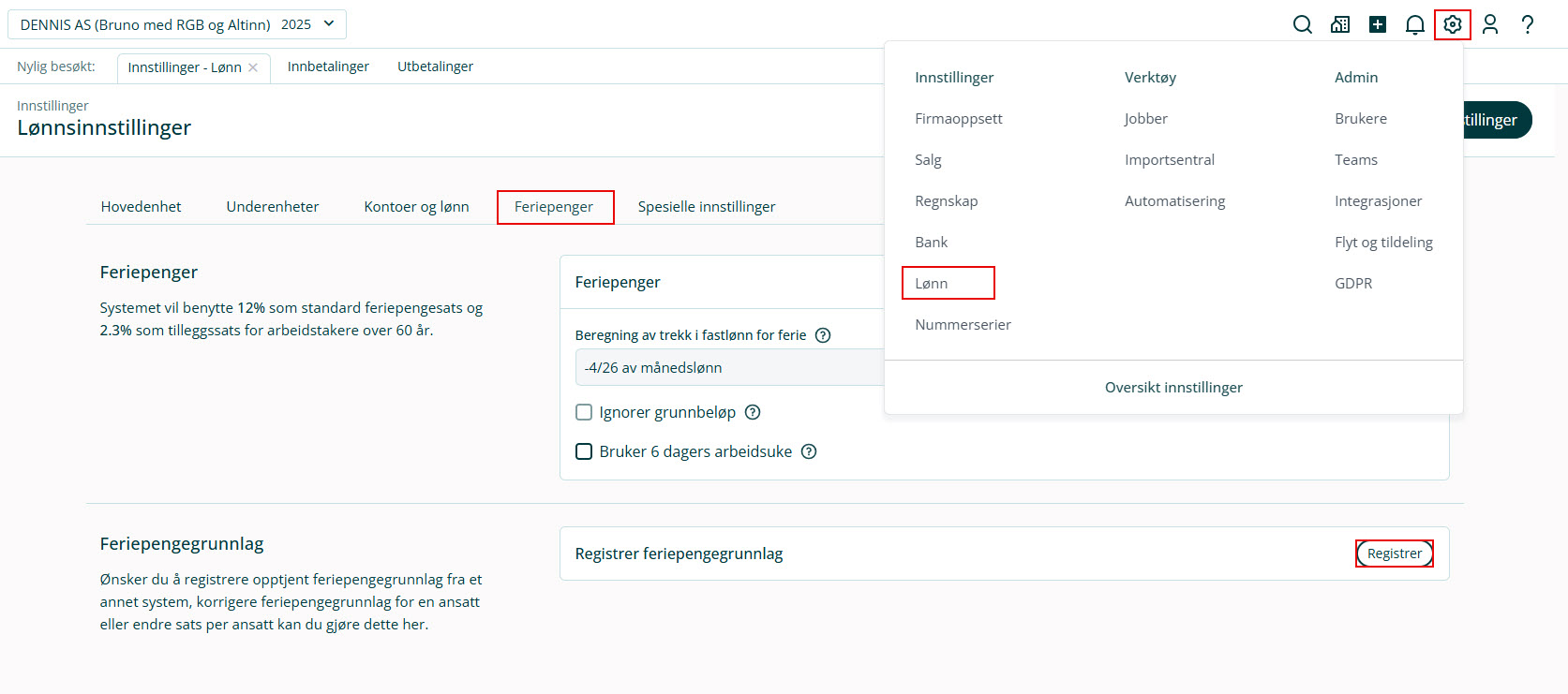The width and height of the screenshot is (1568, 694).
Task: Close the Innstillinger - Lønn recent tab
Action: tap(253, 67)
